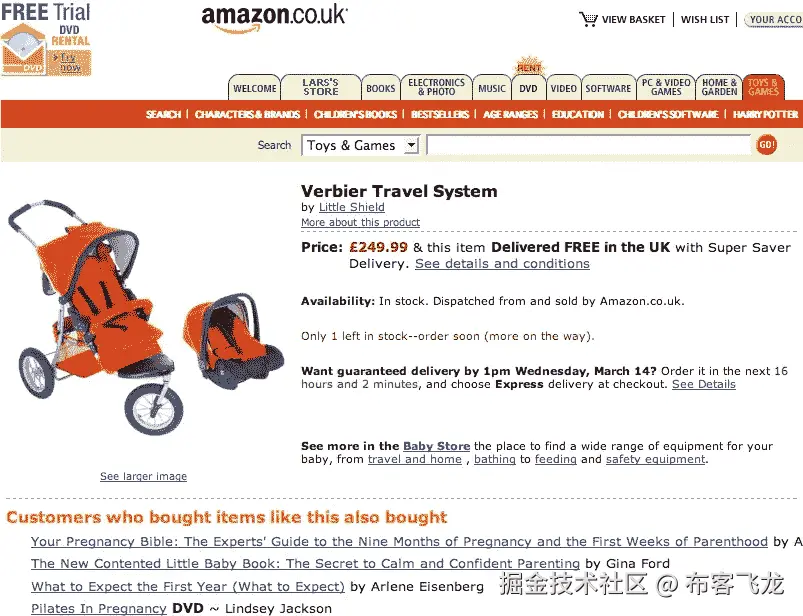Click See larger image link

point(143,476)
